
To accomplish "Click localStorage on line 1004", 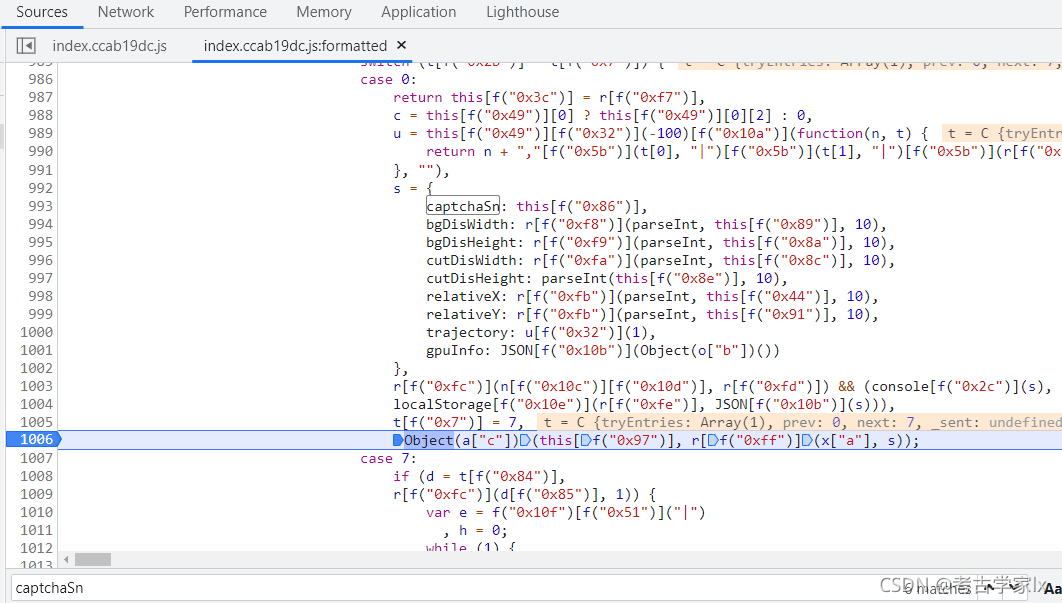I will [443, 404].
